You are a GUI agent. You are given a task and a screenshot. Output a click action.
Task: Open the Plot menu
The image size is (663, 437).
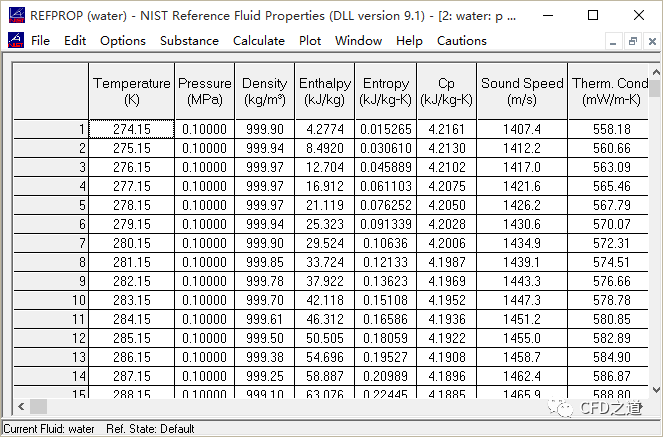310,41
